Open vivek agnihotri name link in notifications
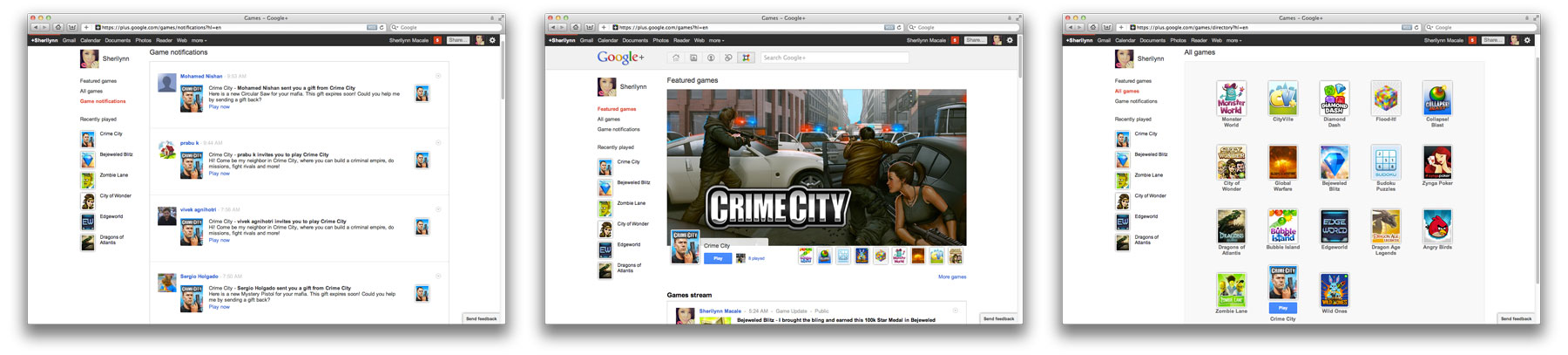 point(198,209)
